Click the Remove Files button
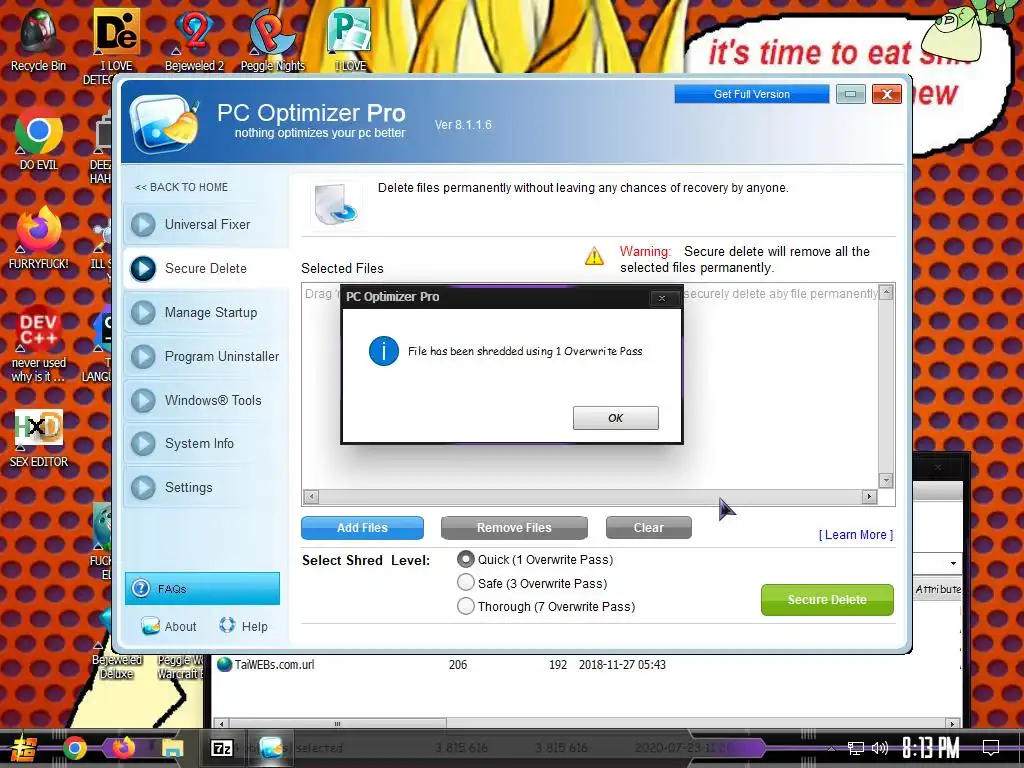Screen dimensions: 1024x768 [514, 528]
